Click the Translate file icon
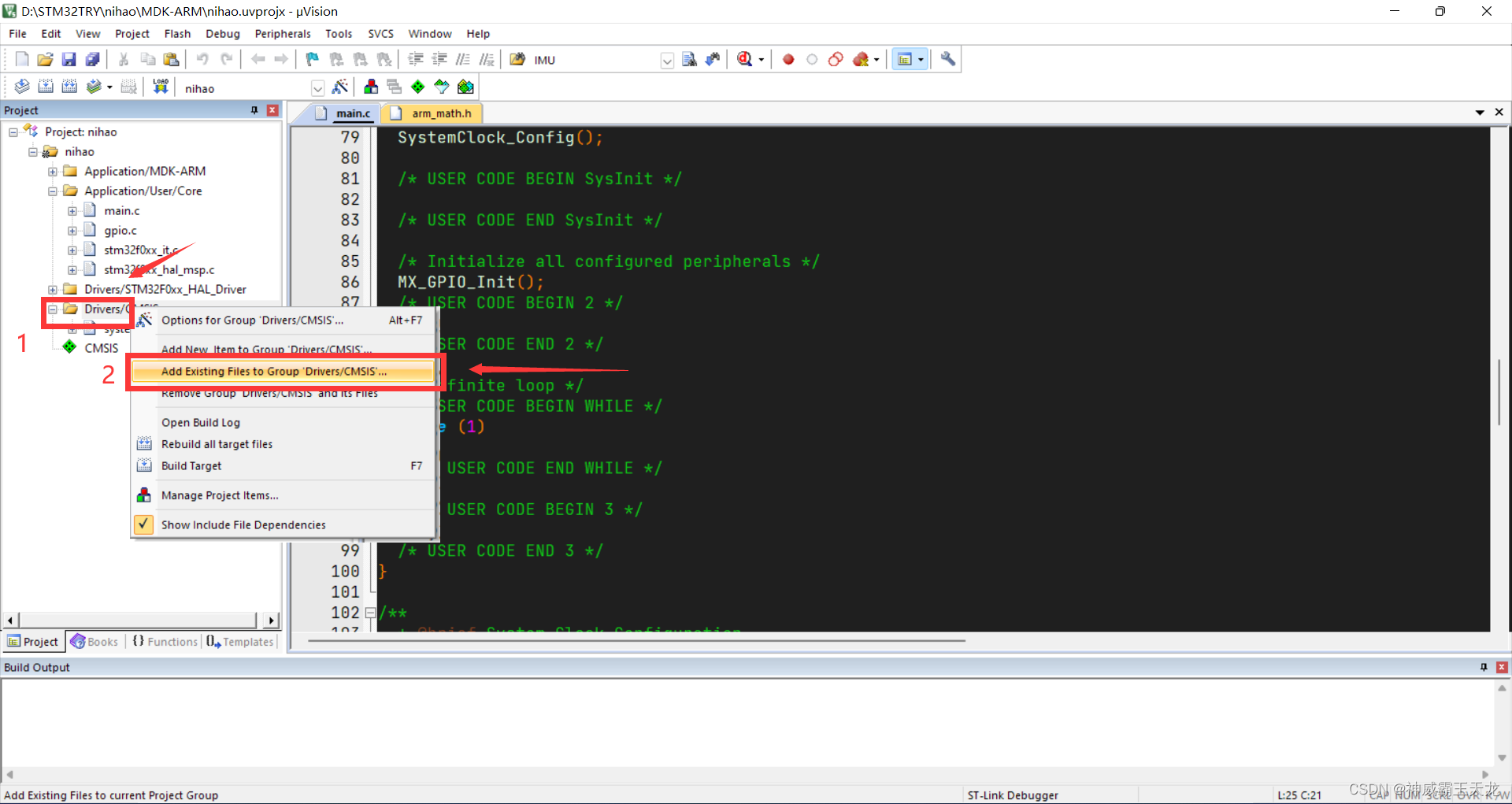This screenshot has height=804, width=1512. 22,87
